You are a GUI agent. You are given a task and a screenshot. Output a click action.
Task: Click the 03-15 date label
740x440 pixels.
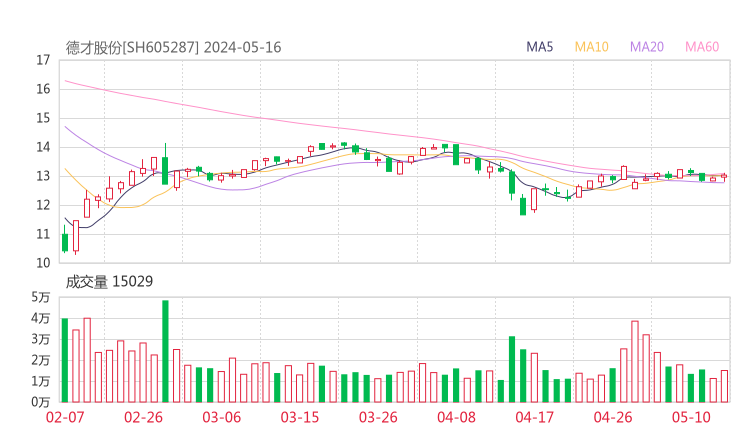(300, 417)
